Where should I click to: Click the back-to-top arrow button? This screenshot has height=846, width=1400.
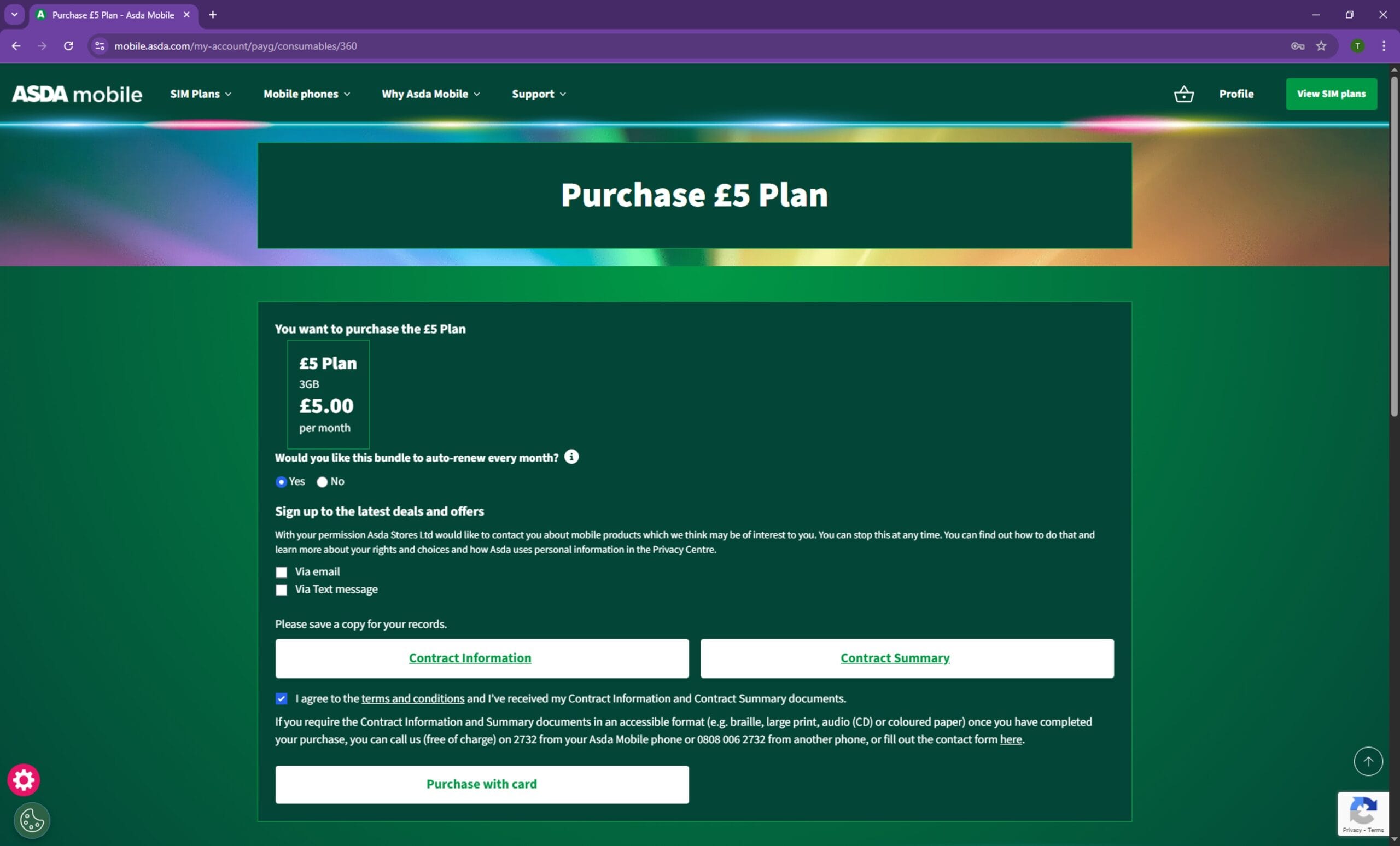click(x=1368, y=761)
